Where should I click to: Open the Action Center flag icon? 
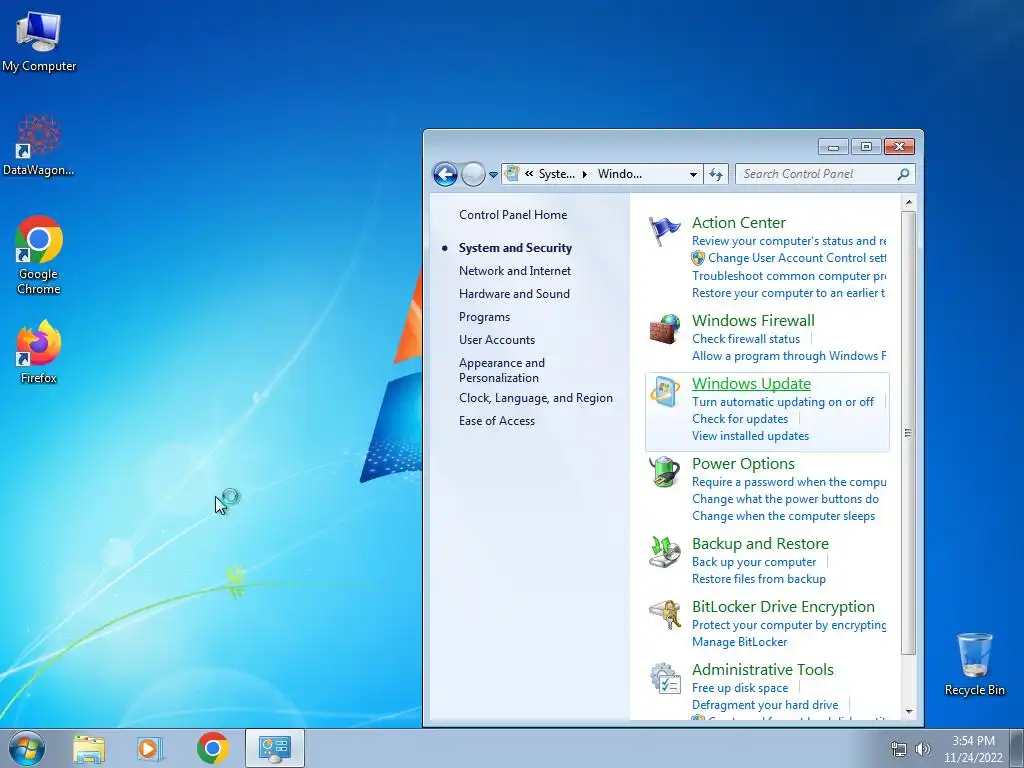pos(664,231)
